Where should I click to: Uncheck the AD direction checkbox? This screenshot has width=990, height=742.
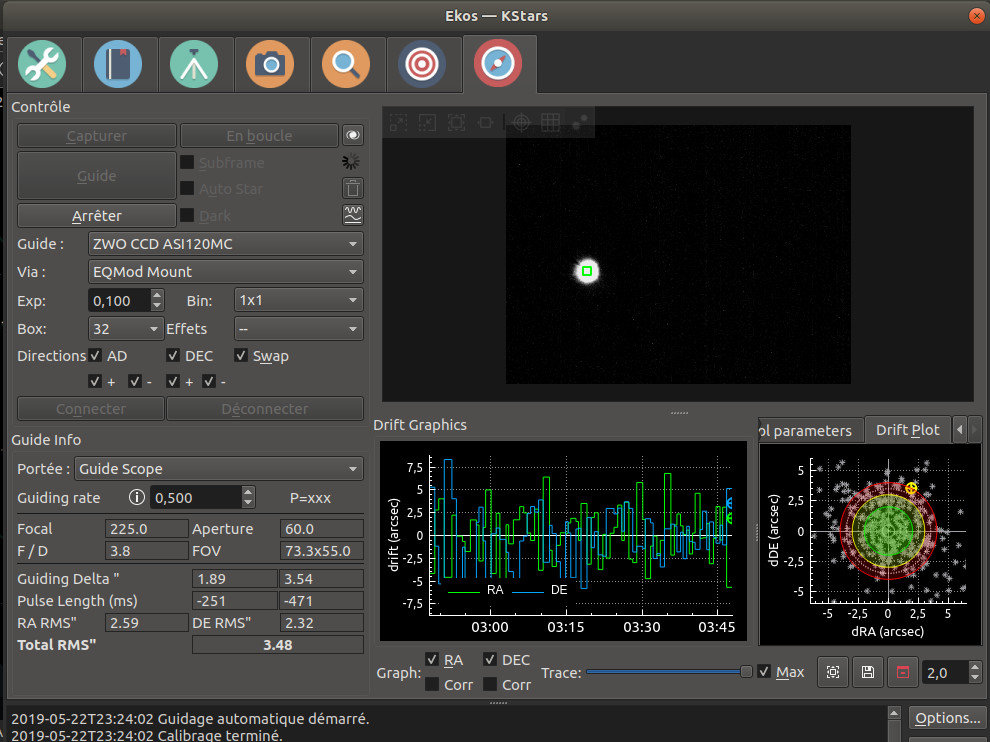95,356
